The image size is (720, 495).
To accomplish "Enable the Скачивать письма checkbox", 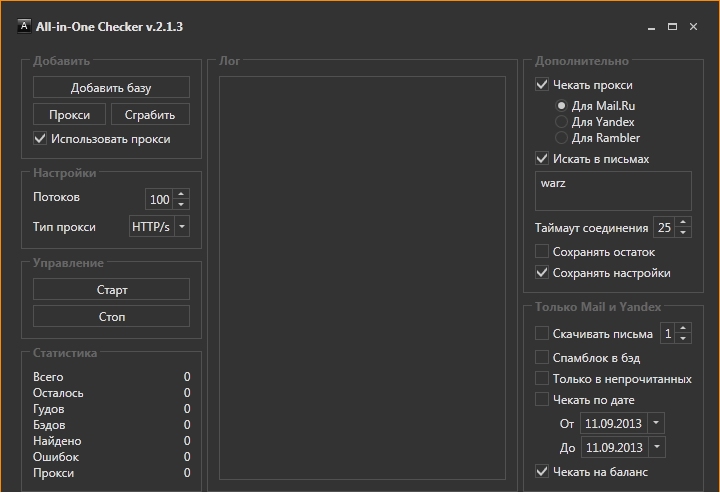I will tap(542, 333).
